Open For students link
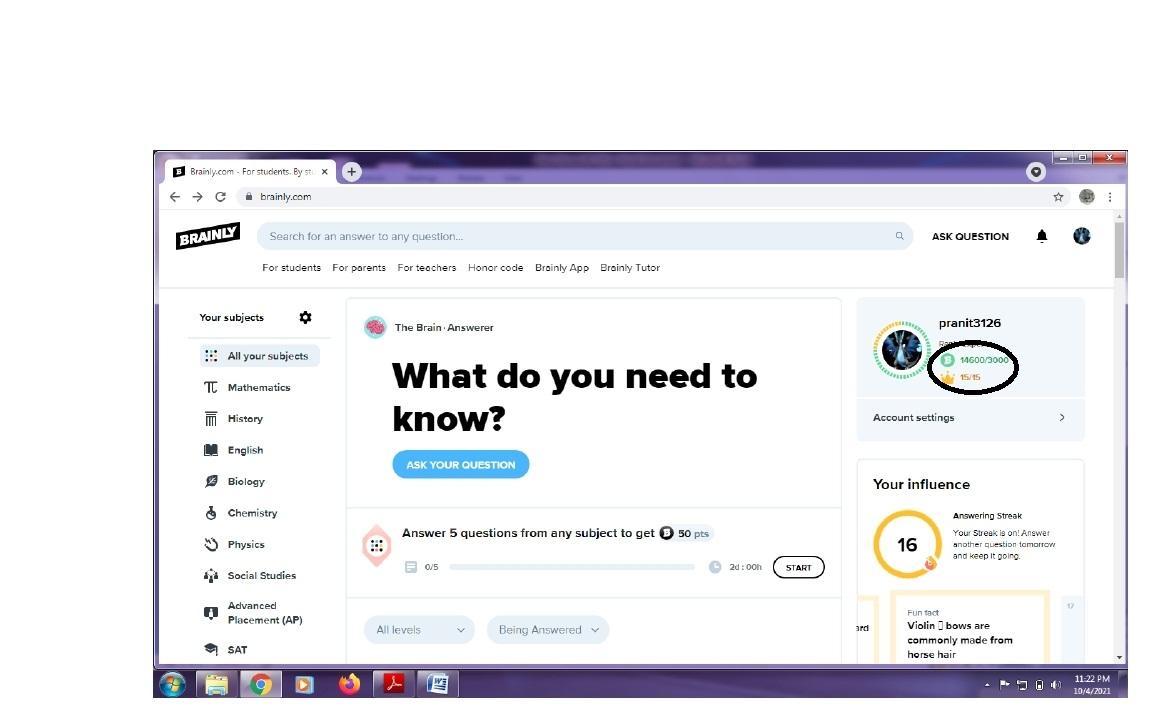The width and height of the screenshot is (1170, 709). tap(291, 267)
